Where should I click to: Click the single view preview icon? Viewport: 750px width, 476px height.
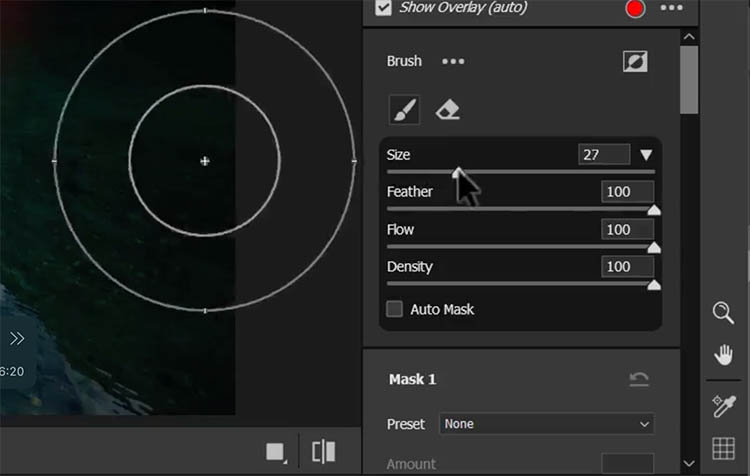[276, 452]
